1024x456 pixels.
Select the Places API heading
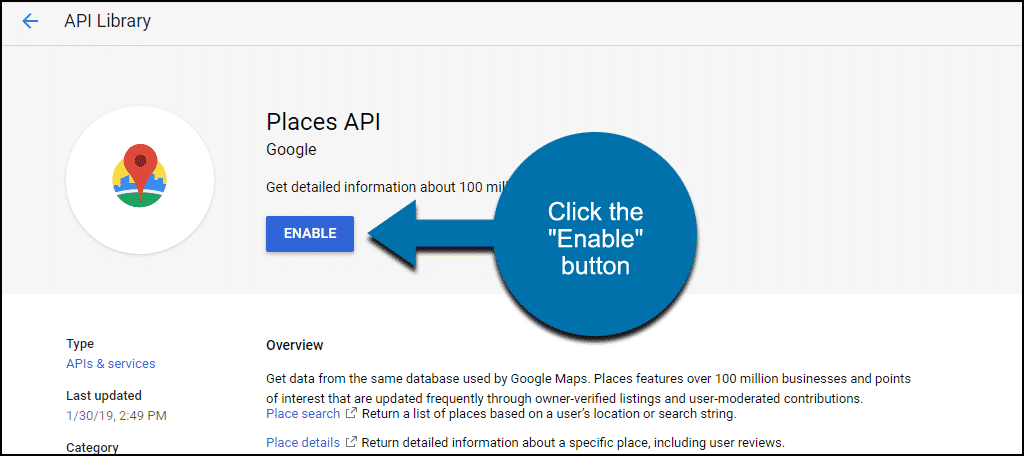[x=323, y=122]
